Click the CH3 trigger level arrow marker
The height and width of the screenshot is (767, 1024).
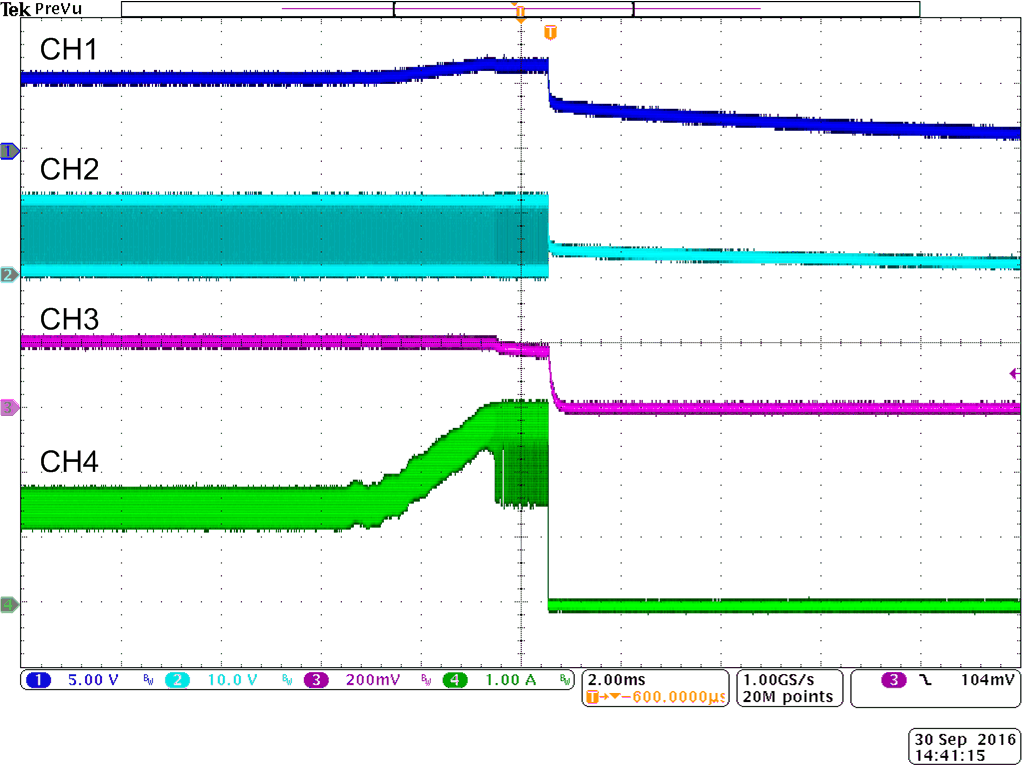[x=1014, y=372]
